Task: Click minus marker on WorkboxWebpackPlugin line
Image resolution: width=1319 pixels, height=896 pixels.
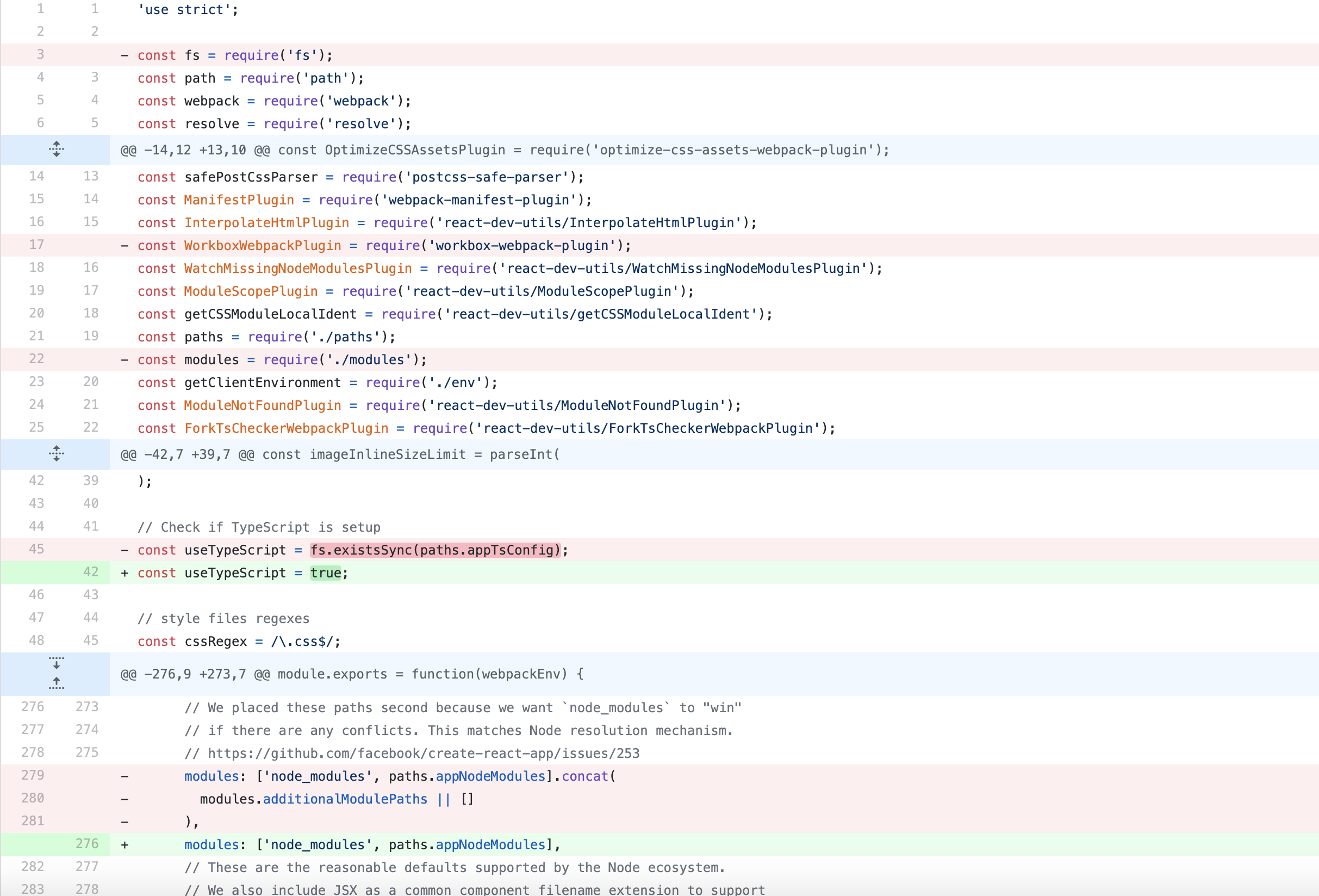Action: tap(125, 246)
